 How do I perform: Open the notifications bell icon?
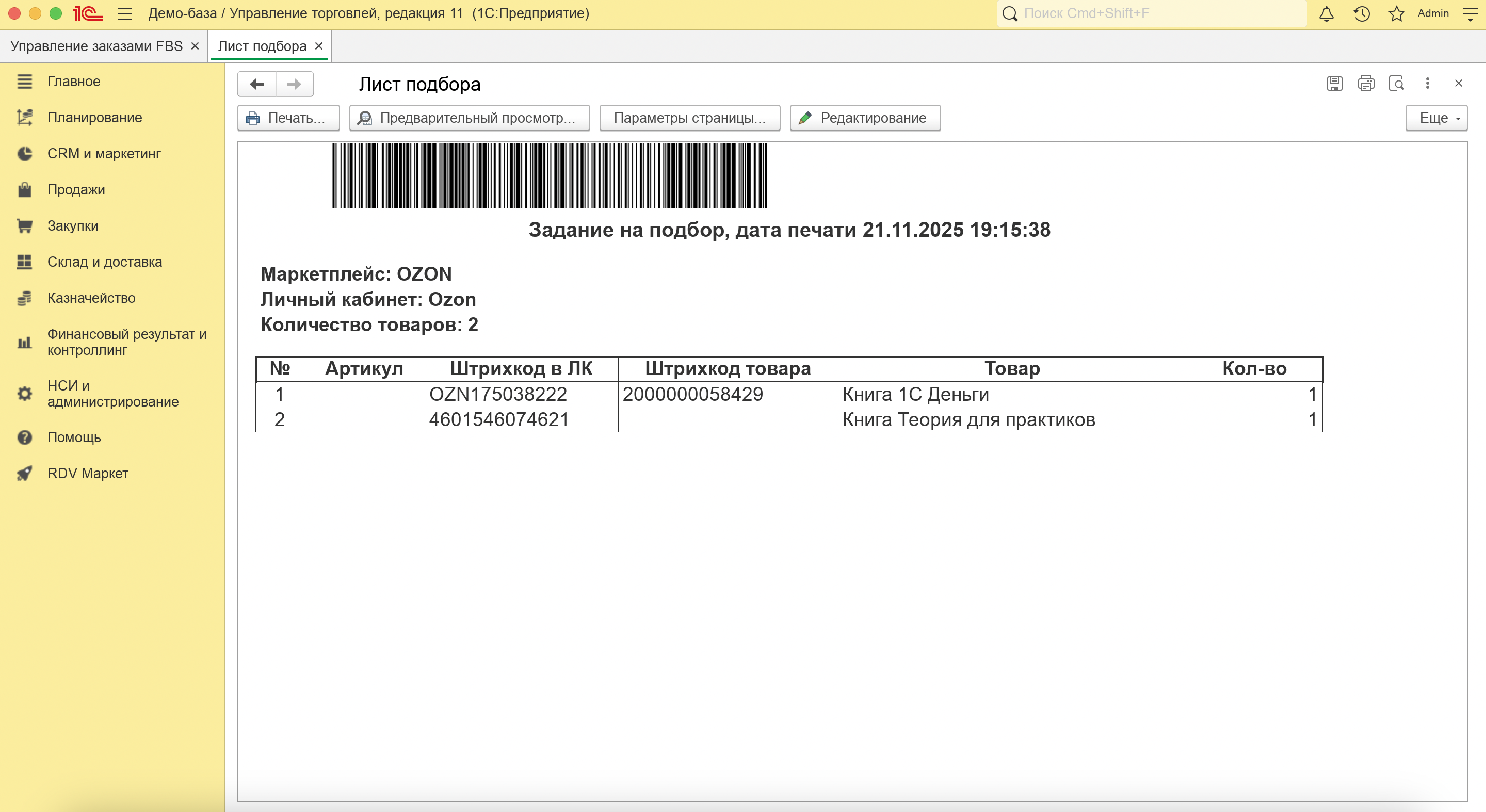click(1326, 13)
